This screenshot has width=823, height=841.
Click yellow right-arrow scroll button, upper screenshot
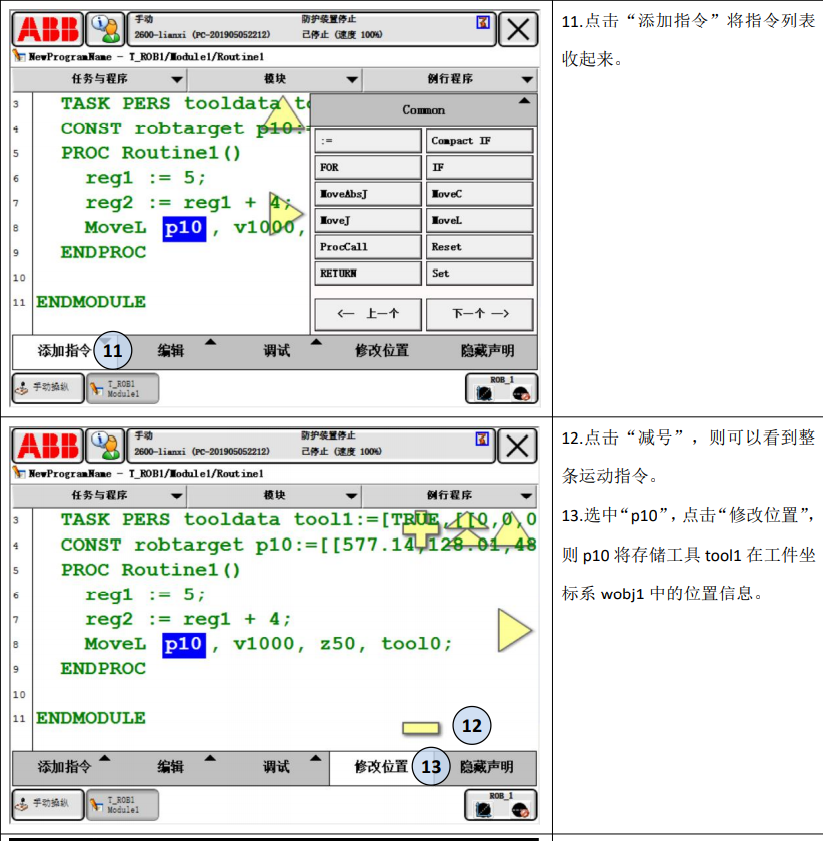285,212
